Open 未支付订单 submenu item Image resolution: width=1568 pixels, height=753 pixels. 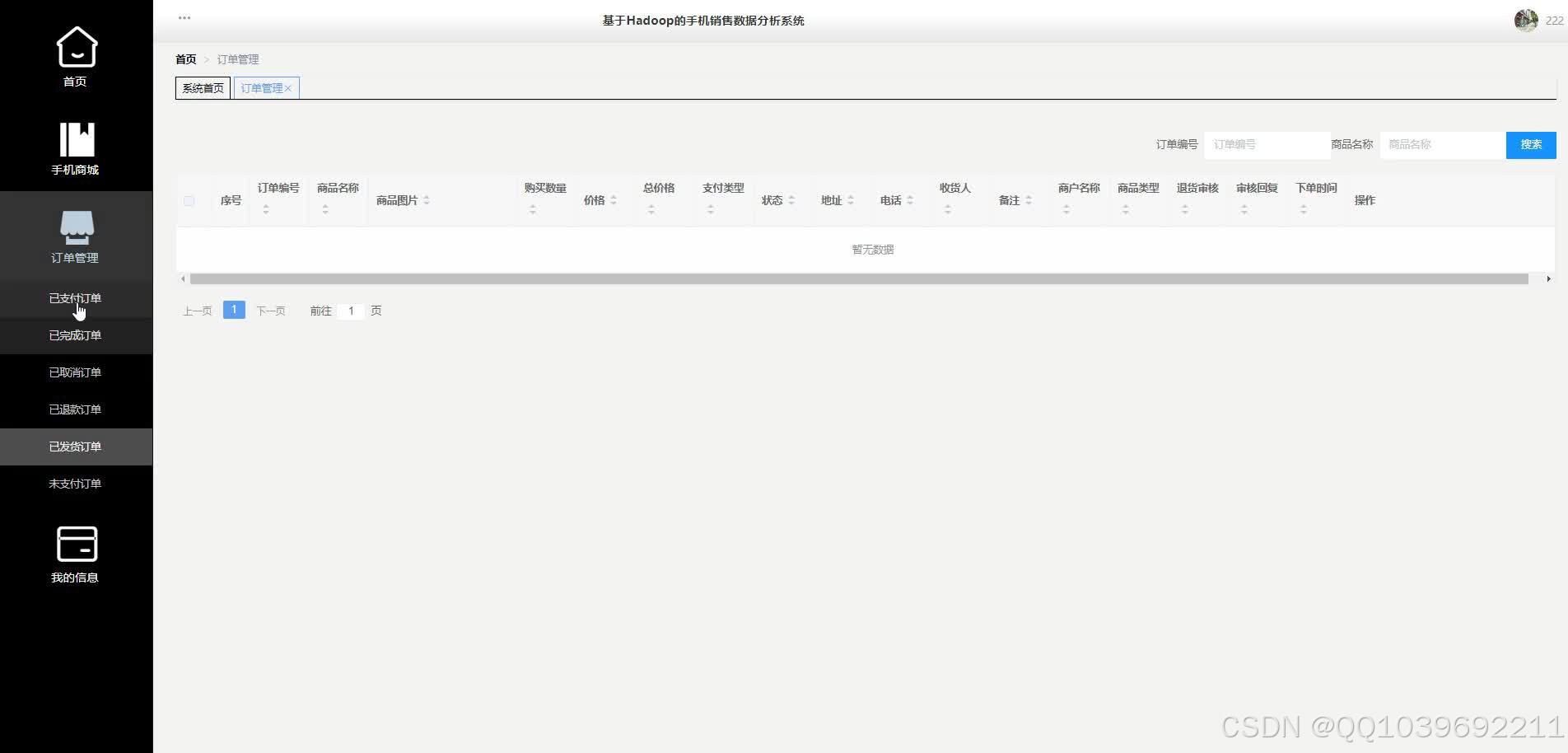tap(76, 484)
